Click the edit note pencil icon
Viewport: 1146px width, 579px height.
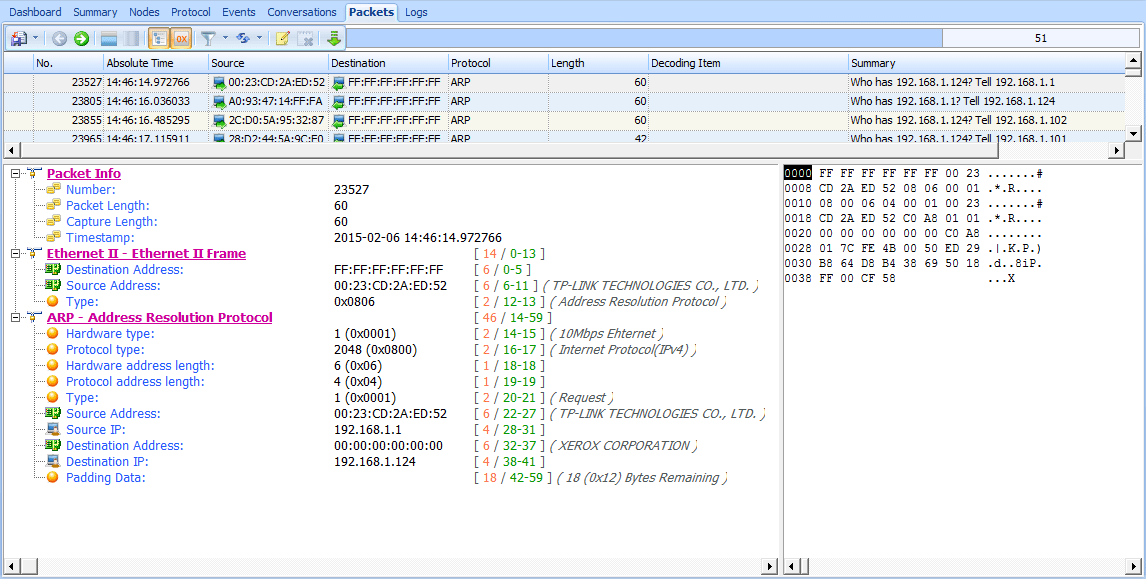point(283,38)
